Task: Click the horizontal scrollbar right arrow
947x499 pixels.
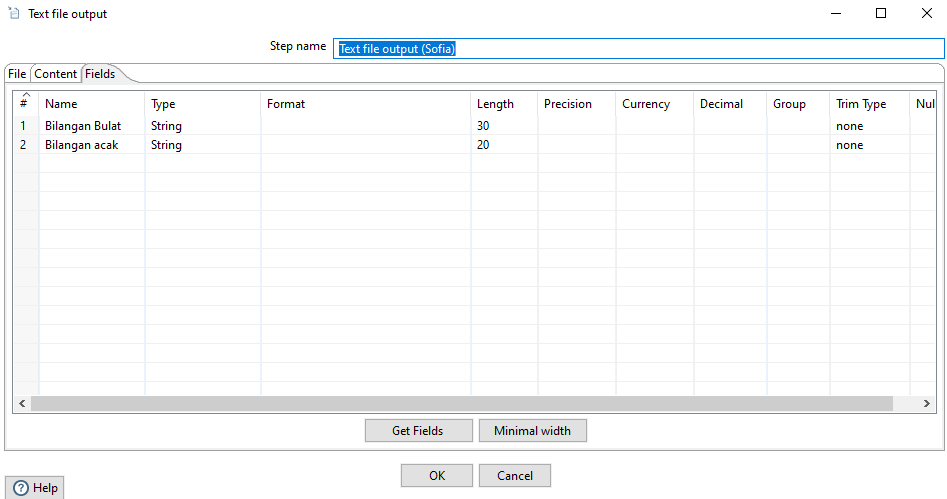Action: pos(926,404)
